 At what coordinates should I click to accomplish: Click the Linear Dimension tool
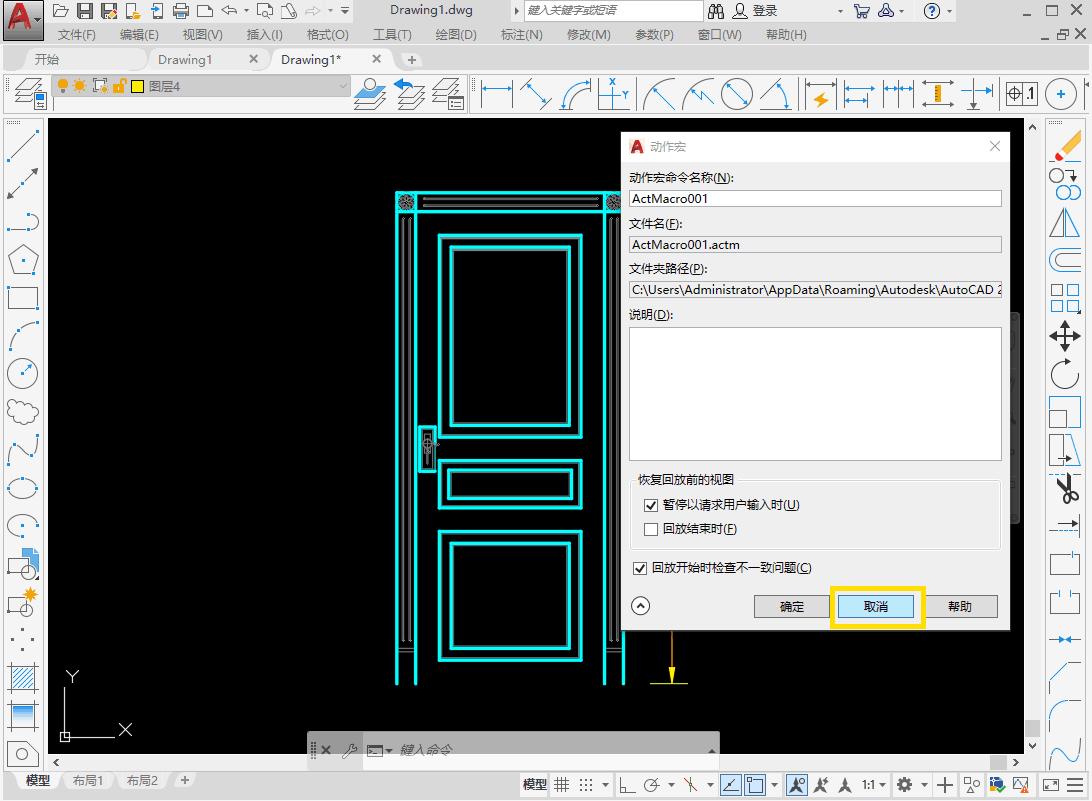coord(497,94)
